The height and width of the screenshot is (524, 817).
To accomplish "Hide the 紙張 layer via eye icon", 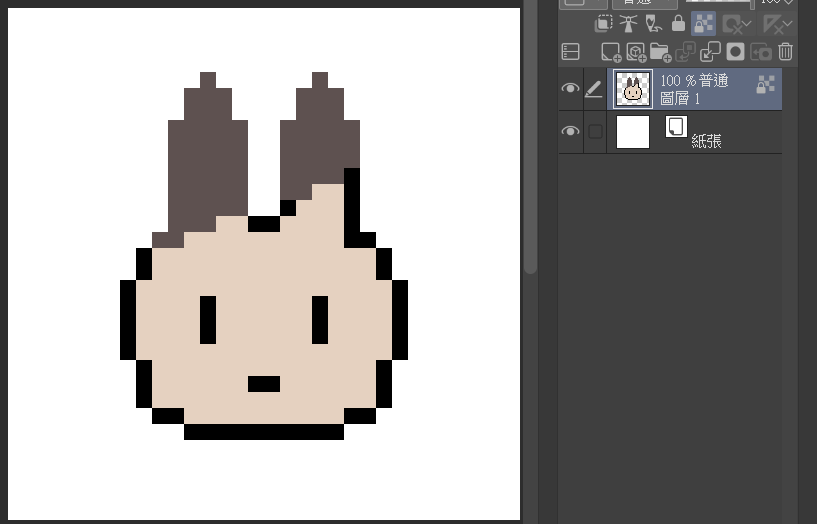I will 570,131.
